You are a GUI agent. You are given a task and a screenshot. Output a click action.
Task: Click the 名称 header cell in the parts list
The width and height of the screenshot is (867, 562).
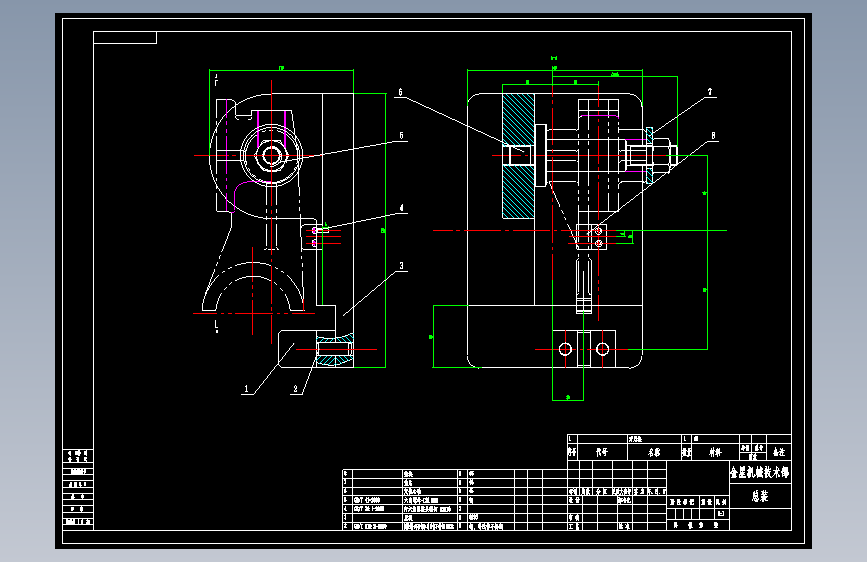pyautogui.click(x=654, y=452)
